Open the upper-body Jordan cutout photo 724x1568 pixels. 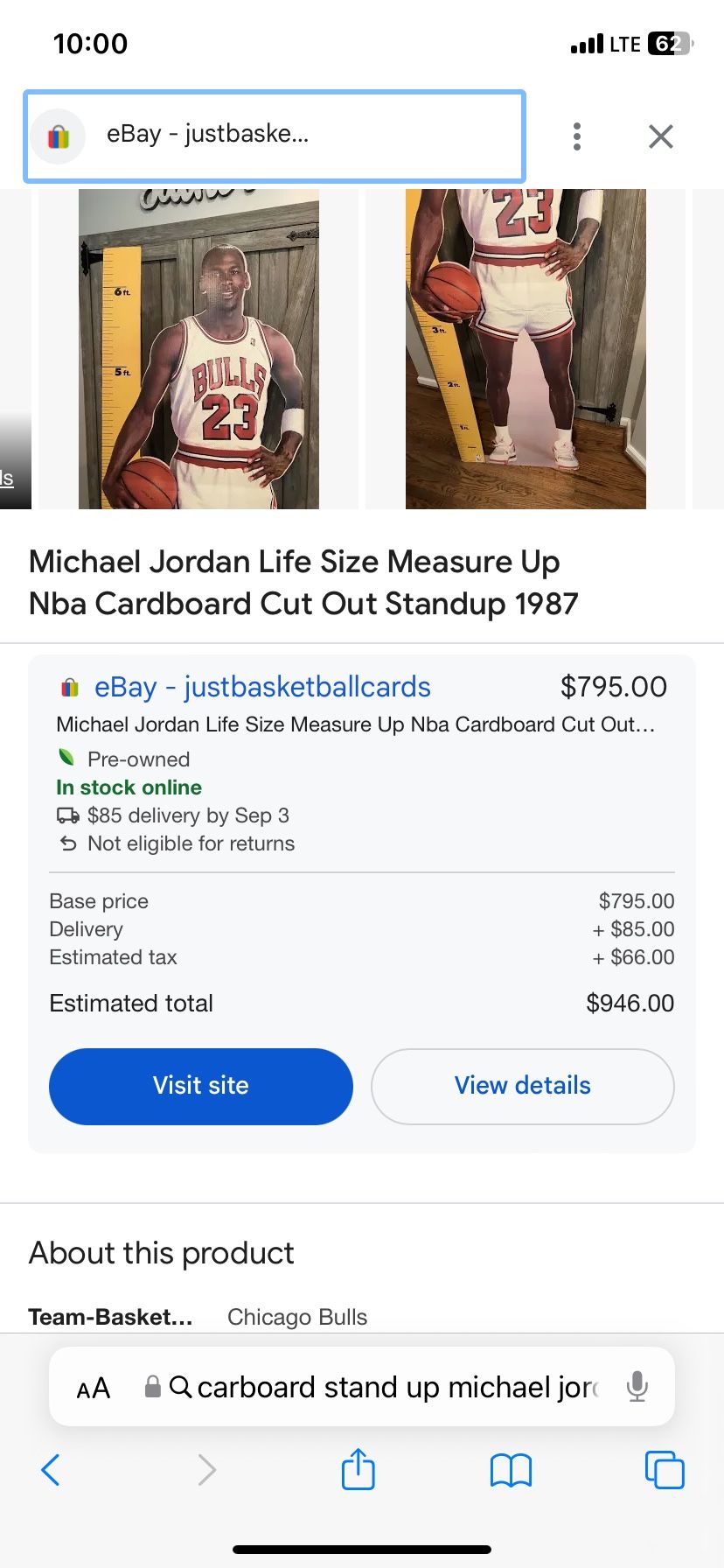pyautogui.click(x=198, y=348)
